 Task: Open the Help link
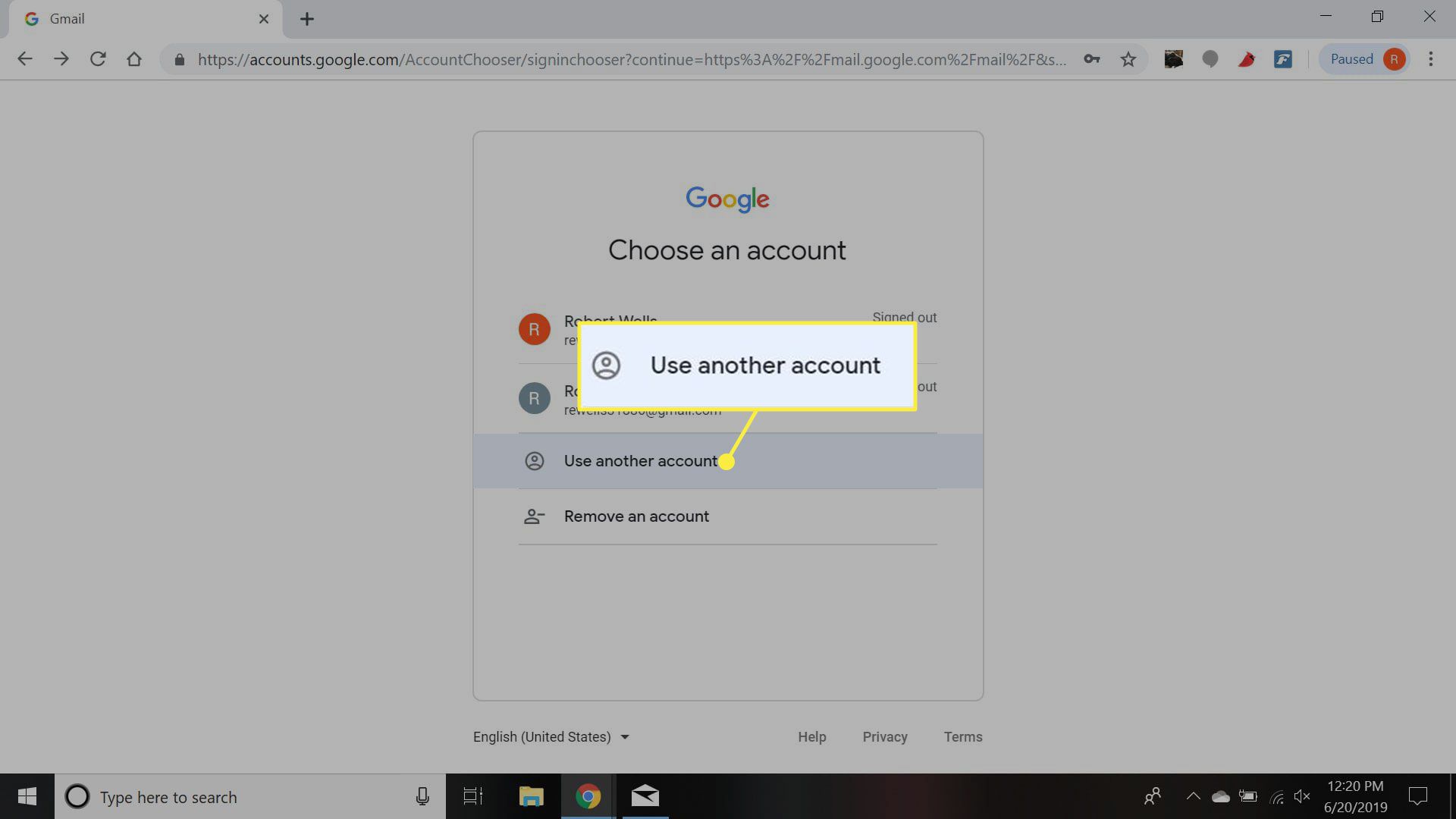pos(811,737)
